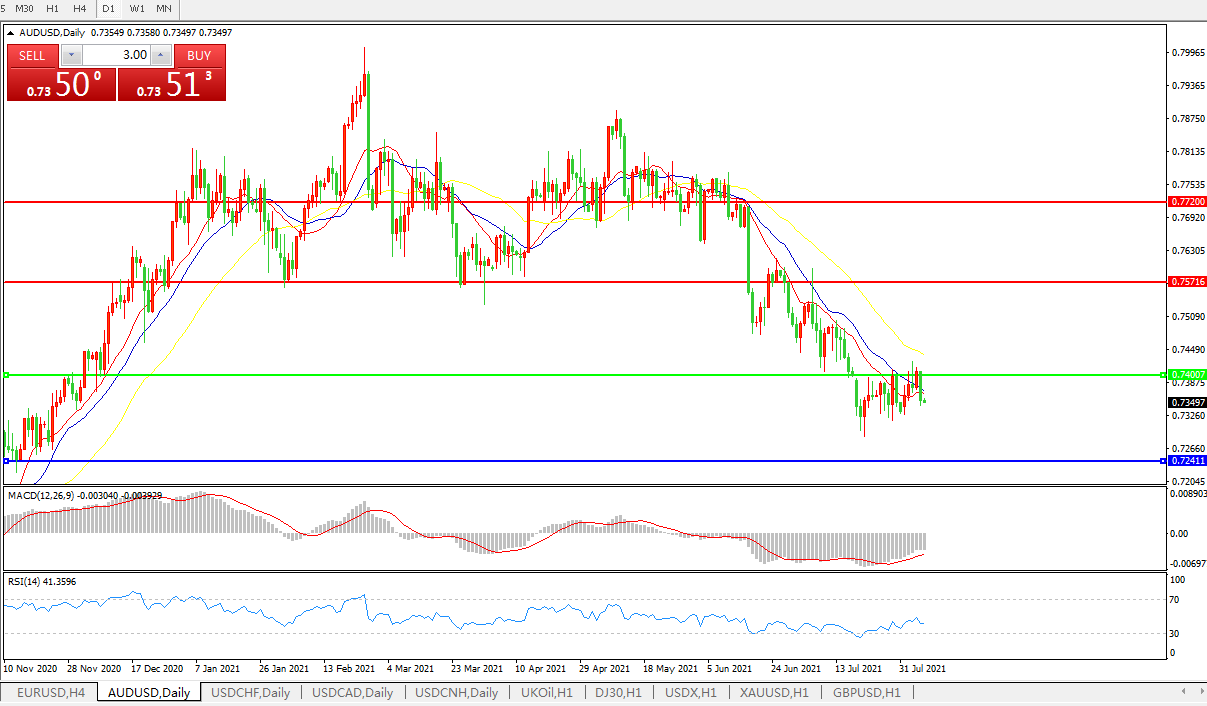Click the volume increase arrow
The height and width of the screenshot is (706, 1207).
point(161,55)
